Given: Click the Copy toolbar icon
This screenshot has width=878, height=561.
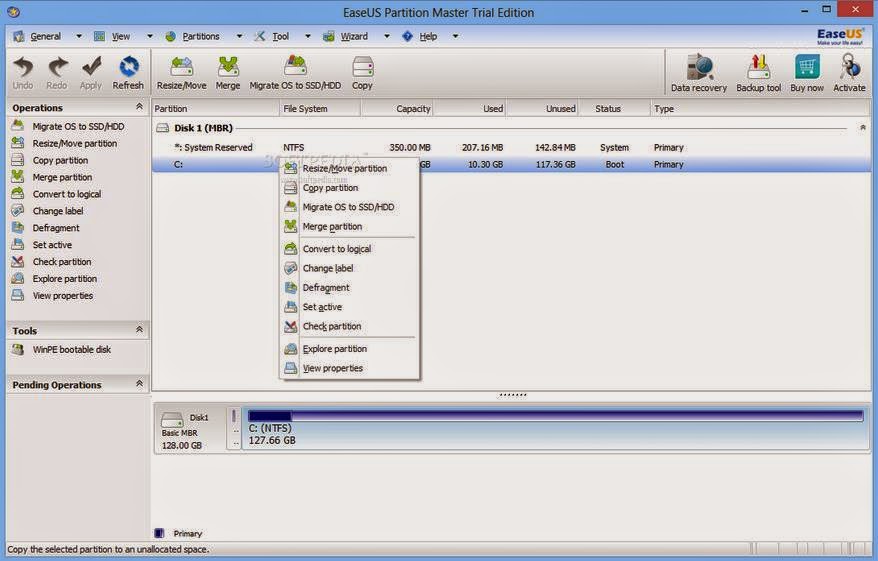Looking at the screenshot, I should pyautogui.click(x=362, y=73).
